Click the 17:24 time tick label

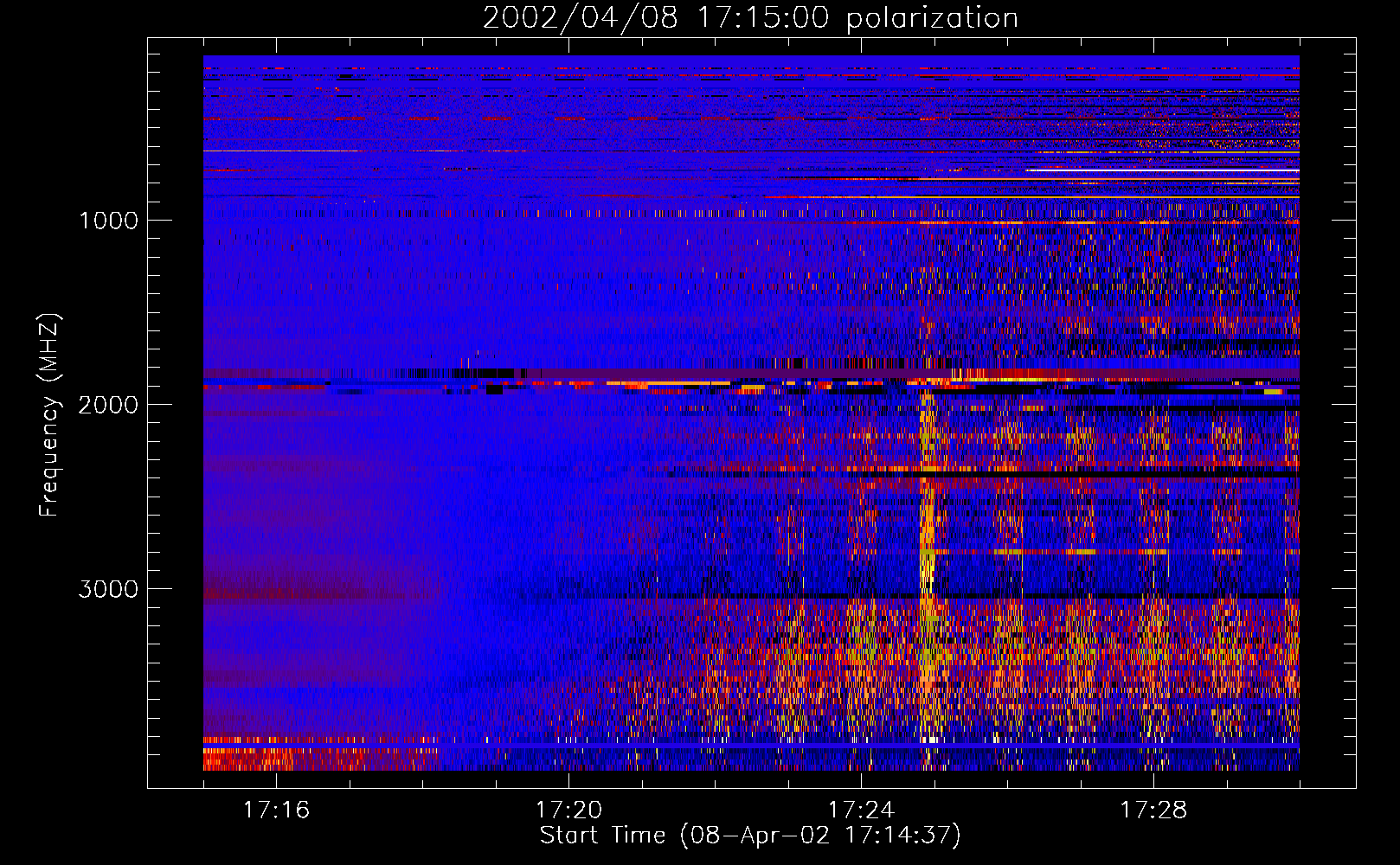click(861, 810)
